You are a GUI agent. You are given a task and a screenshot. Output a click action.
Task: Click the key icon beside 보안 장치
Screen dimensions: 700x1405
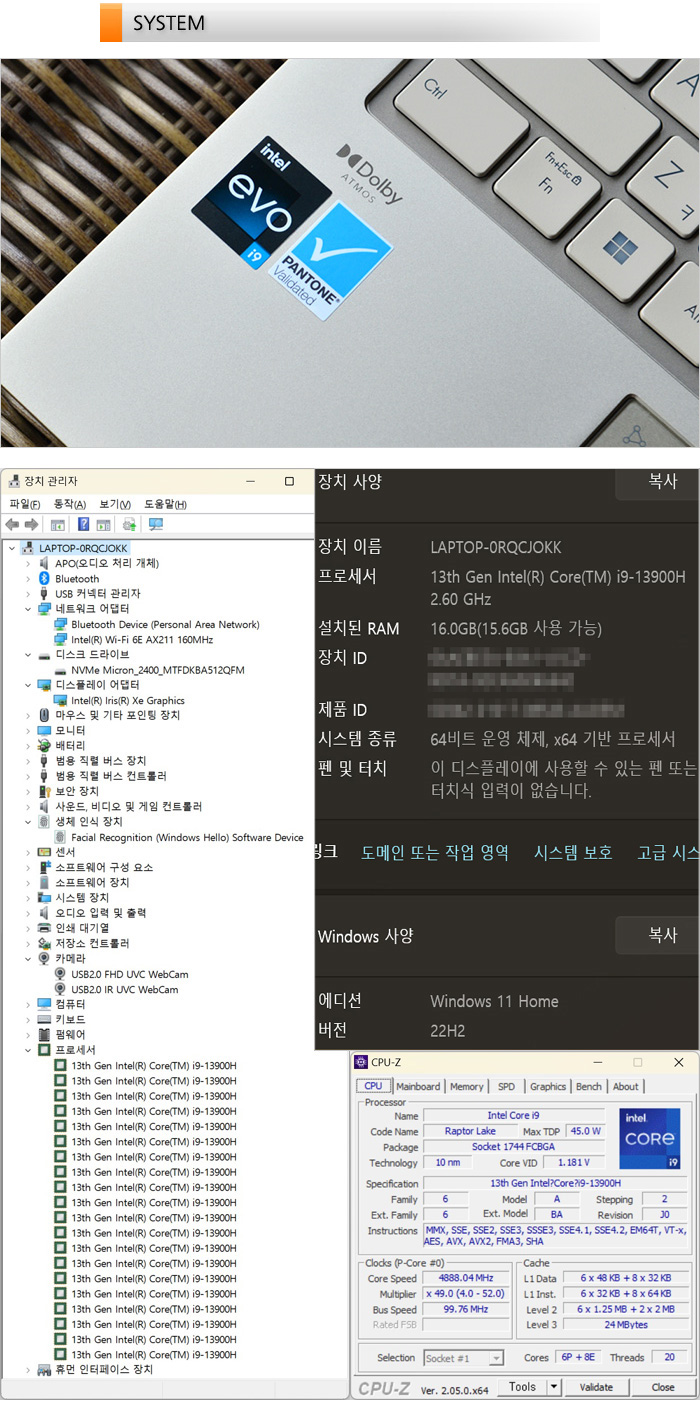pos(44,791)
